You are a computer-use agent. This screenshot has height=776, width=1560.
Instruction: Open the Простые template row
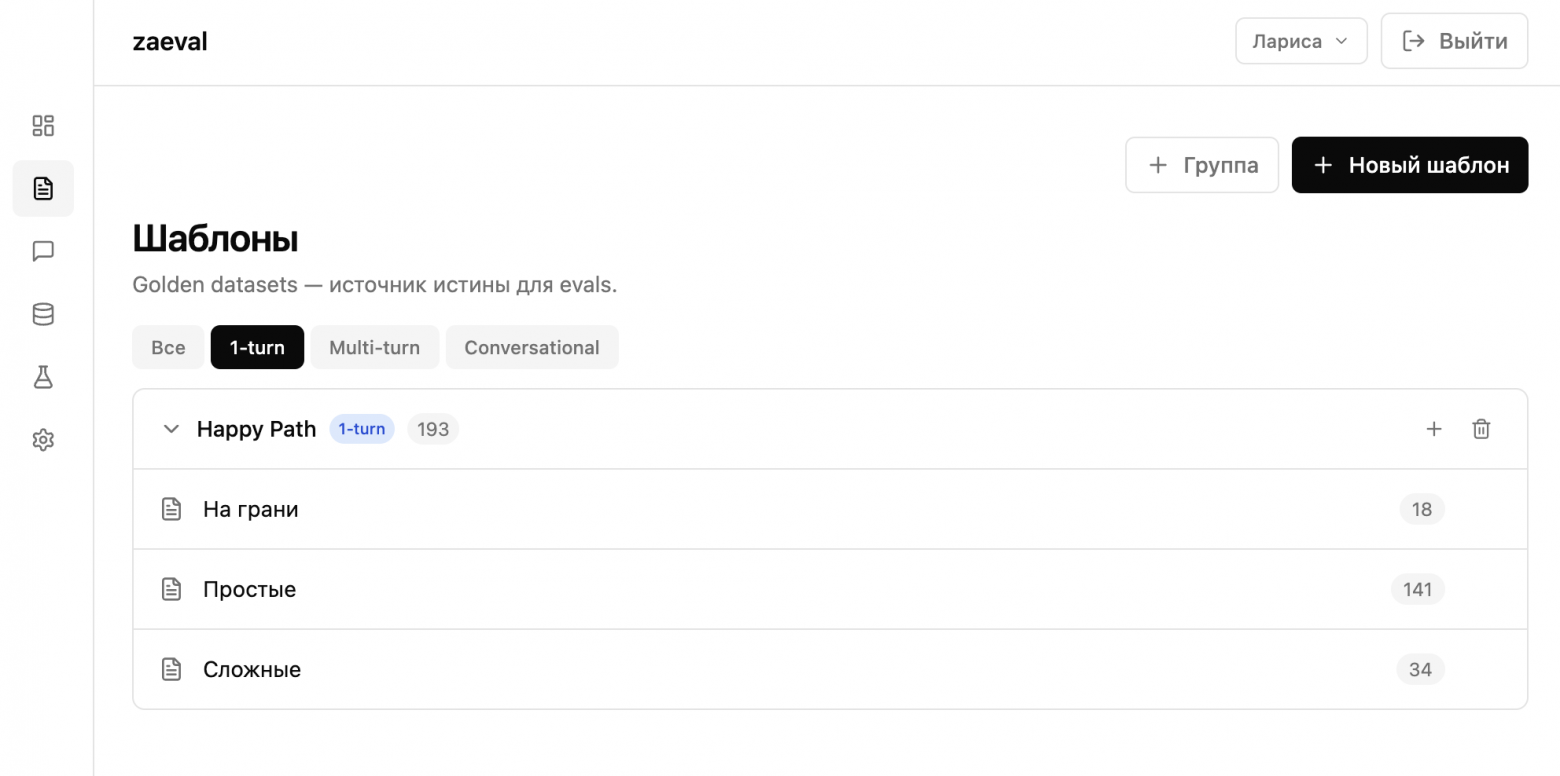[249, 589]
